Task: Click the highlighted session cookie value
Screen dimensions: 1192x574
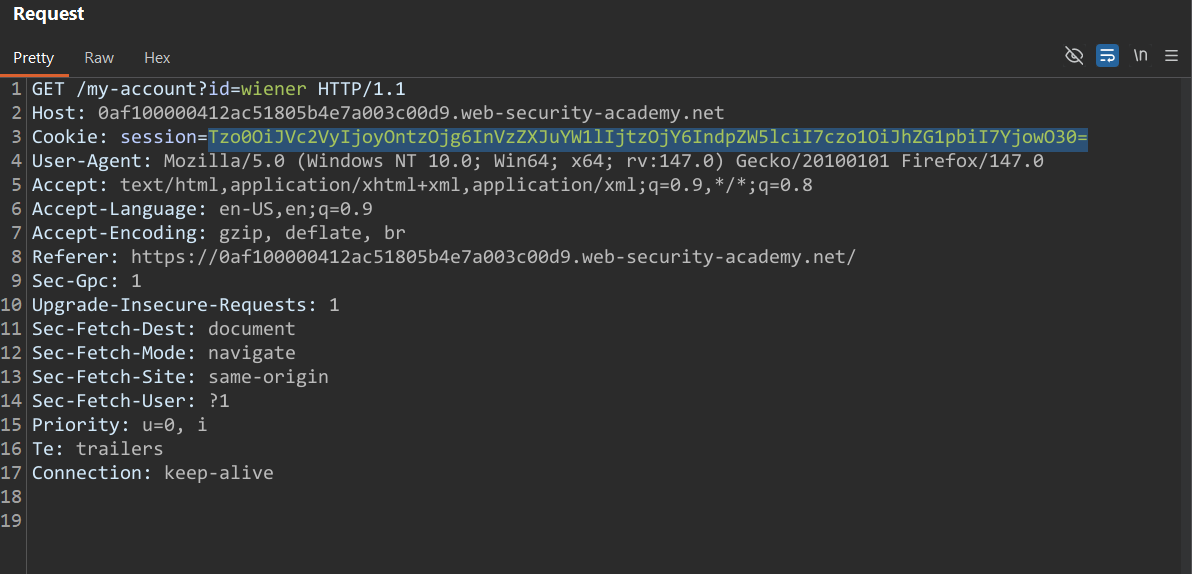Action: pos(647,137)
